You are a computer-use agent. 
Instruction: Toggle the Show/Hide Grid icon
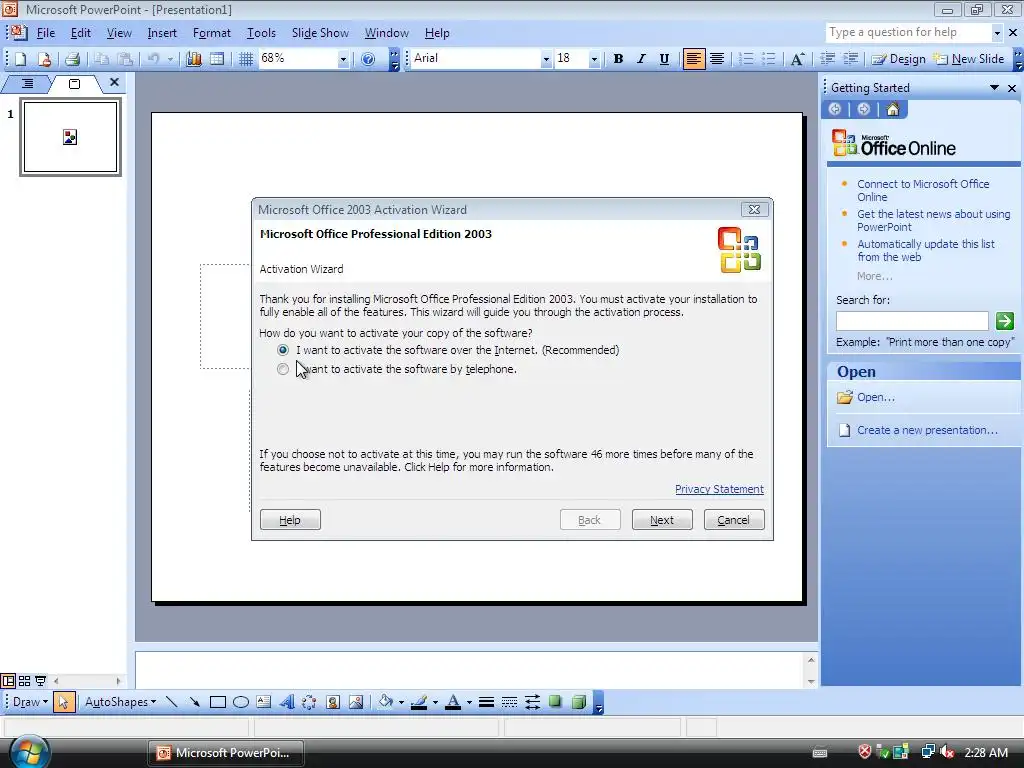click(x=246, y=59)
